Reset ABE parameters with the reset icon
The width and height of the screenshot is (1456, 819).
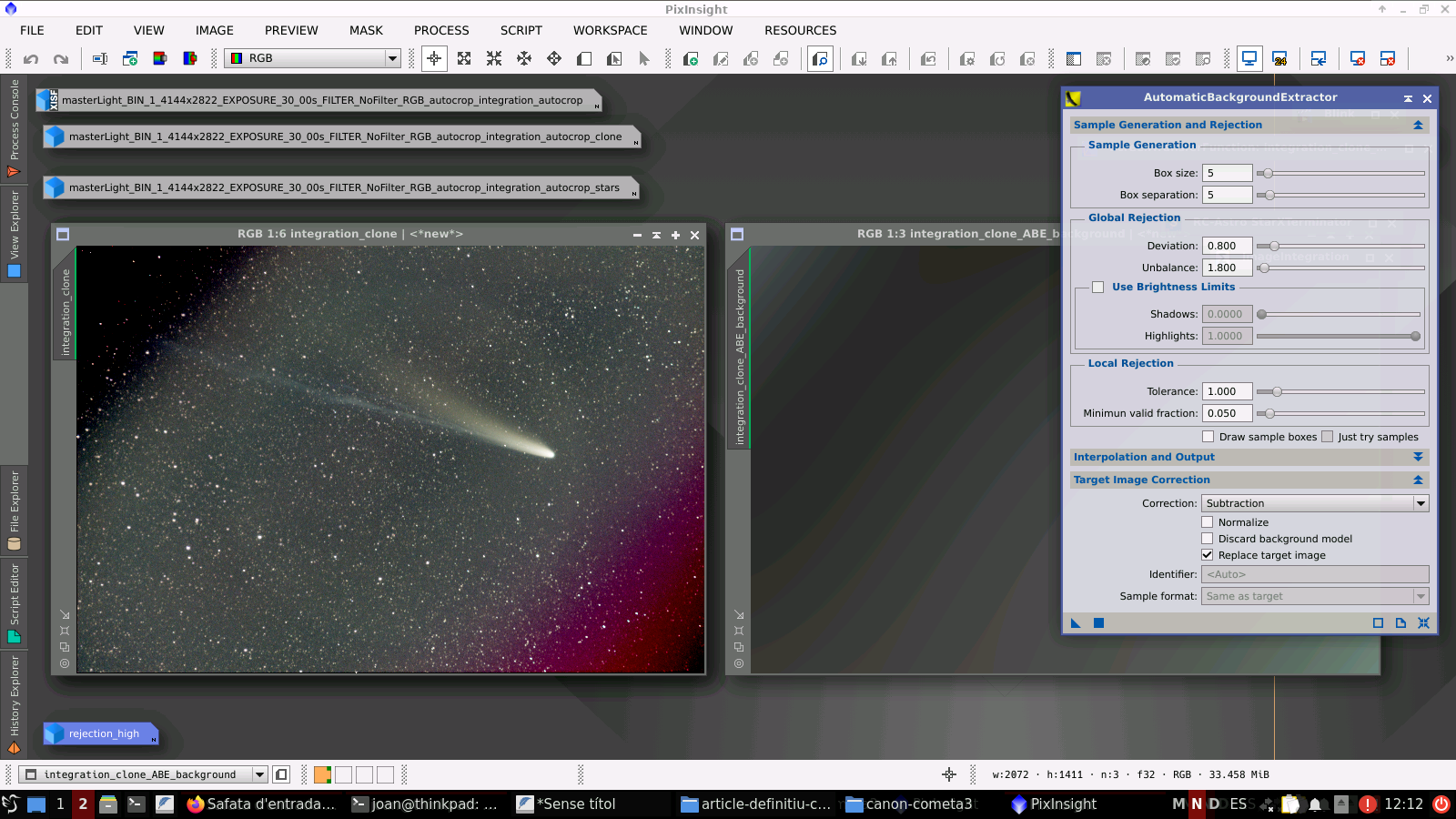(x=1423, y=623)
